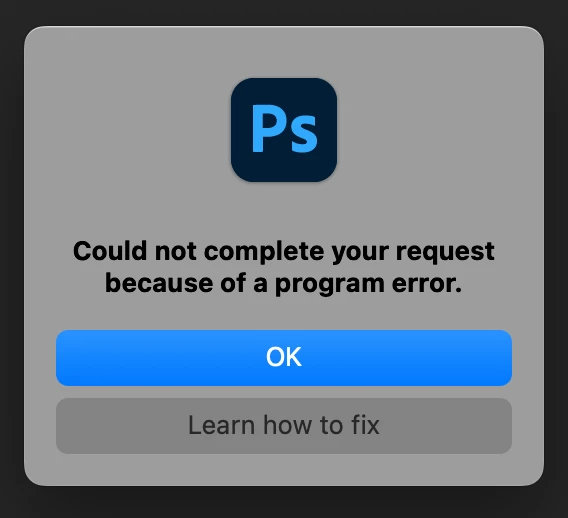Acknowledge the Photoshop error via OK
The width and height of the screenshot is (568, 518).
tap(284, 358)
